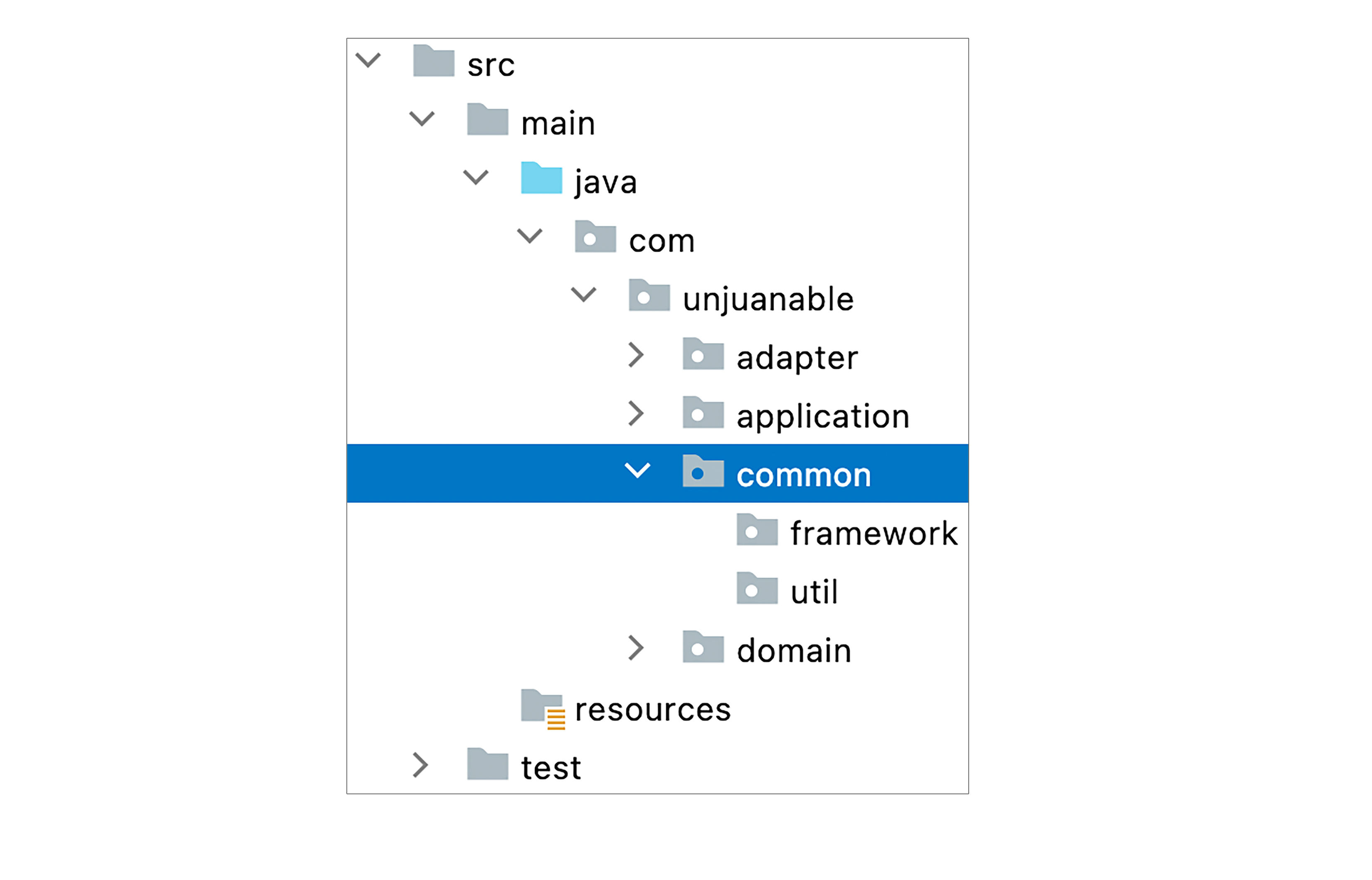The image size is (1372, 880).
Task: Collapse the src directory chevron
Action: (x=368, y=60)
